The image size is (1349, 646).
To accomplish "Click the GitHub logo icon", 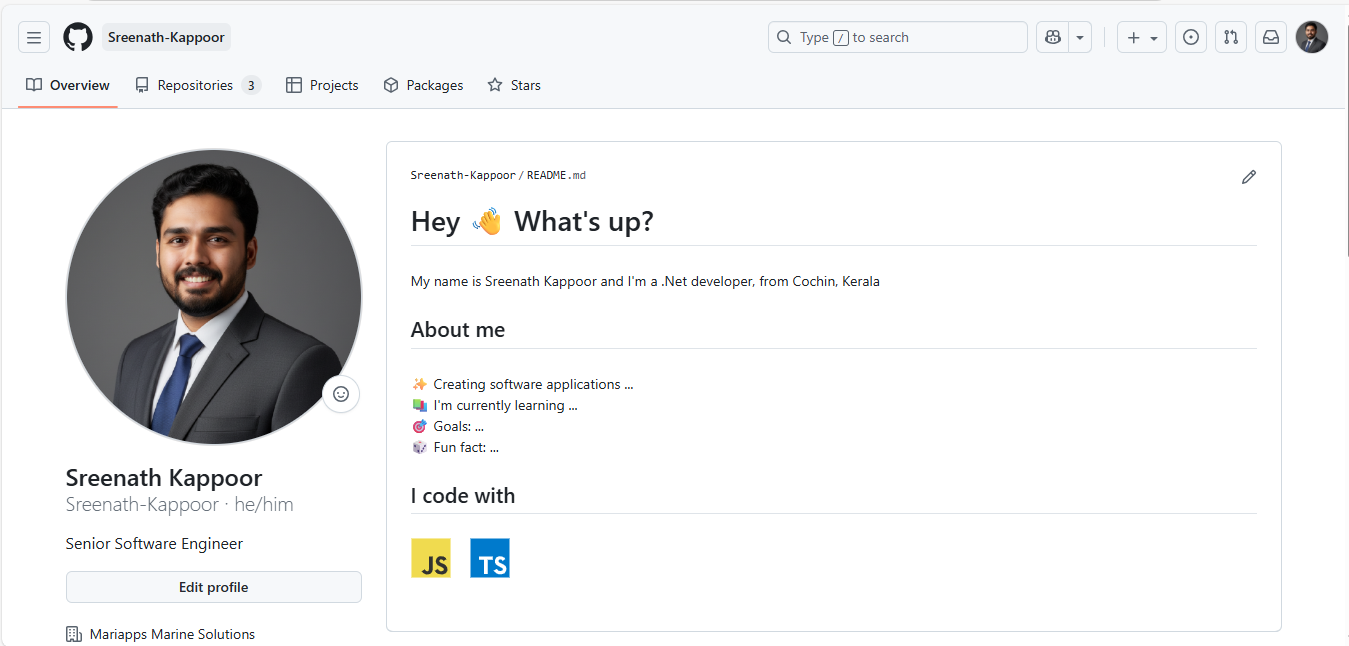I will 78,38.
